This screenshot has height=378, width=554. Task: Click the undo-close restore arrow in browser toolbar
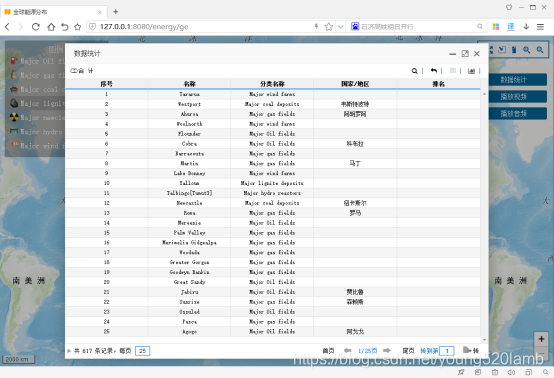coord(64,26)
